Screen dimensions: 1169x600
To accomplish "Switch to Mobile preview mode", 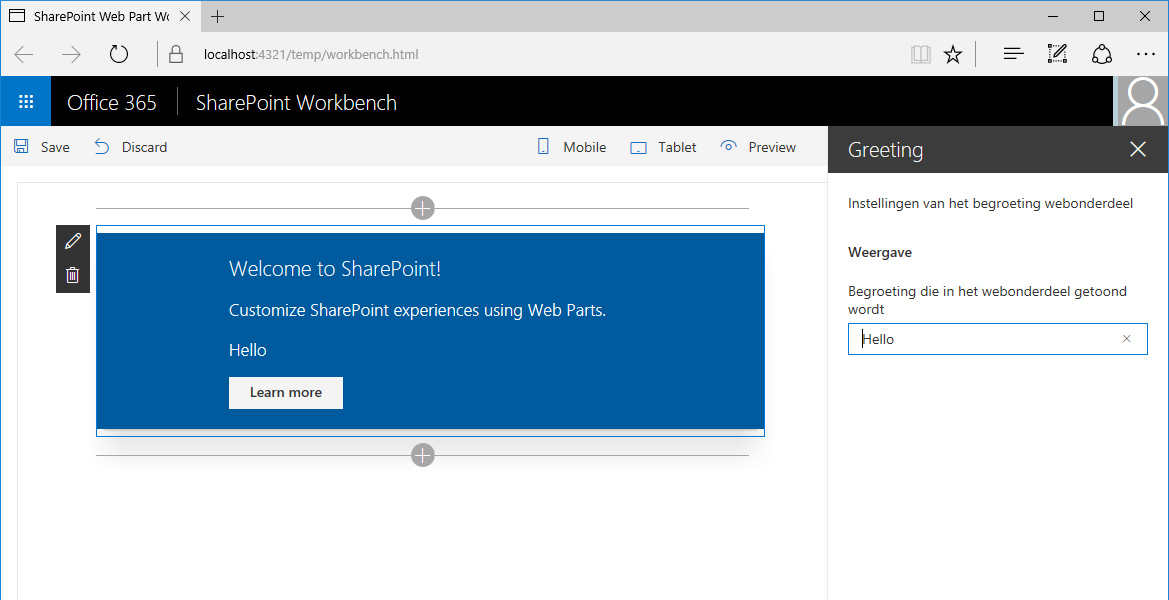I will pyautogui.click(x=570, y=147).
